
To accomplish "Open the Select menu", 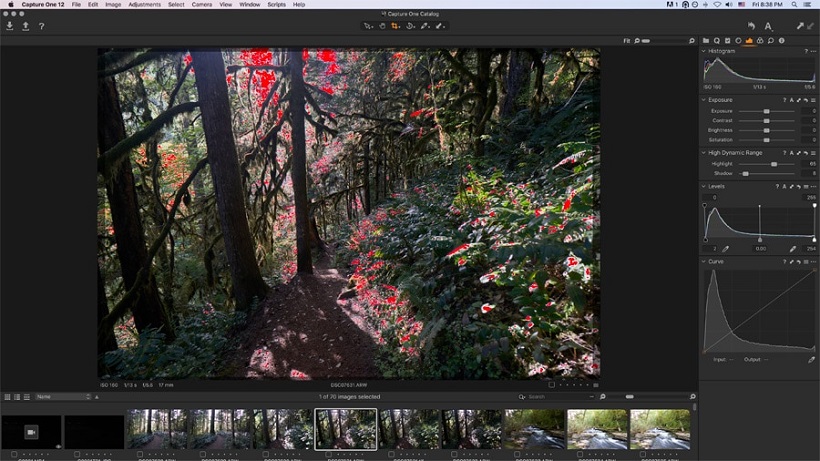I will click(x=176, y=4).
